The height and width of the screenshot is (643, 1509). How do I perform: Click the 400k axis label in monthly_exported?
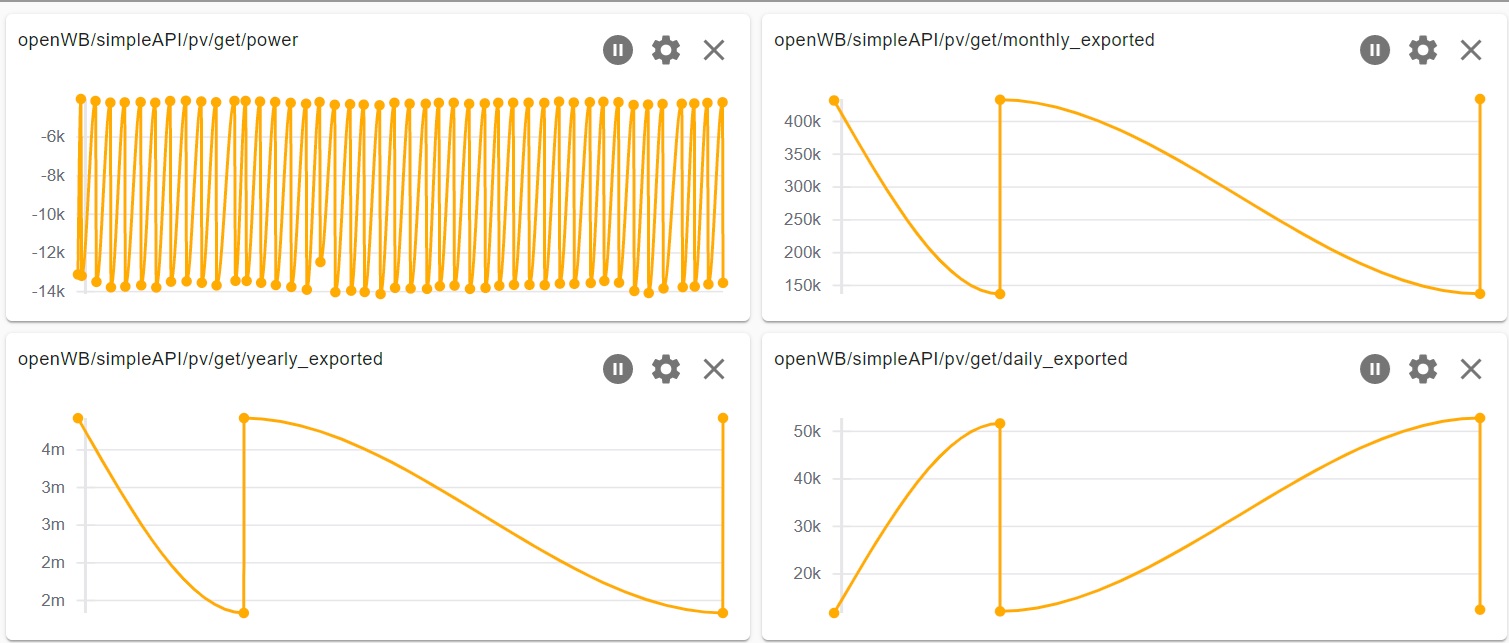click(x=804, y=122)
